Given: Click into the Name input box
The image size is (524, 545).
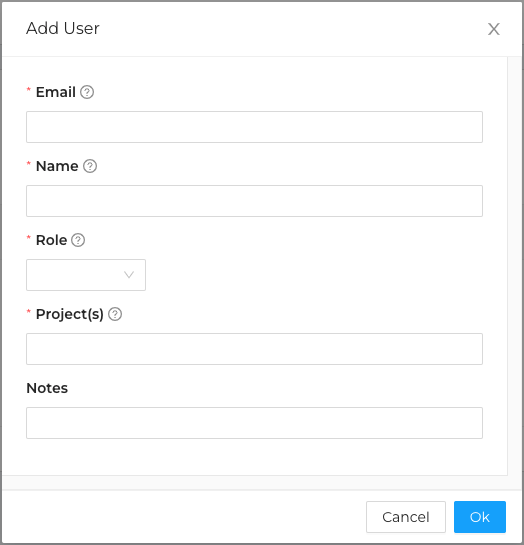Looking at the screenshot, I should [x=254, y=201].
